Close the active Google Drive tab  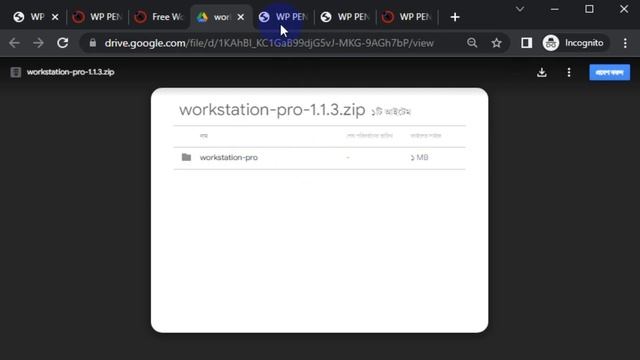[x=241, y=17]
